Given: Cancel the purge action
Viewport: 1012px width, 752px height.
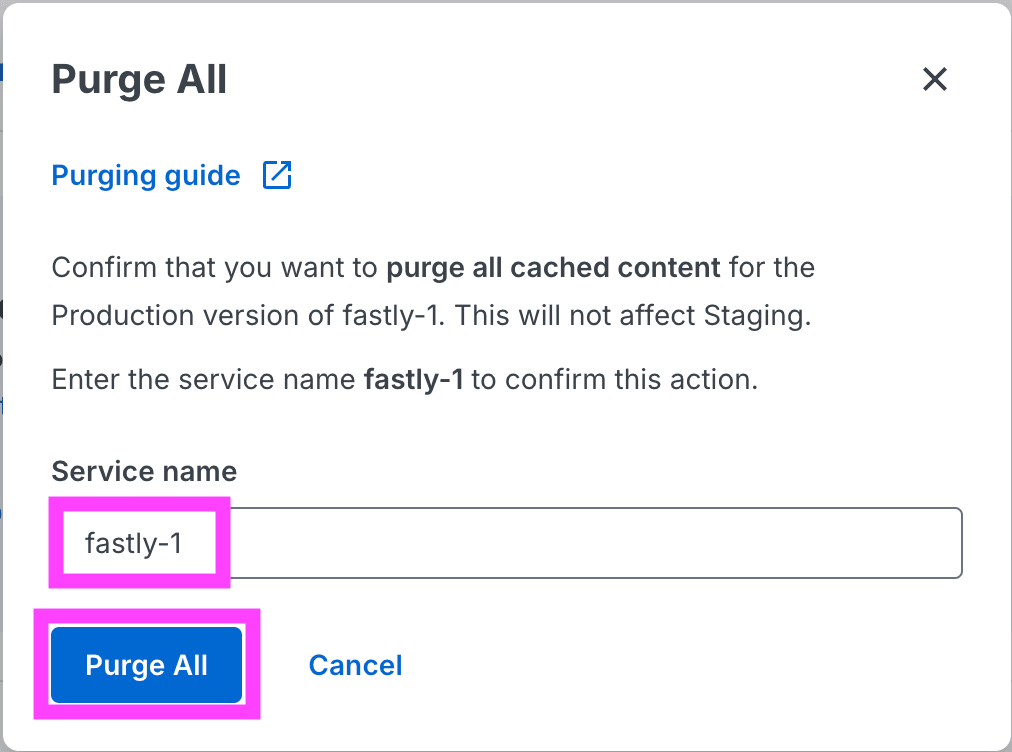Looking at the screenshot, I should (355, 665).
